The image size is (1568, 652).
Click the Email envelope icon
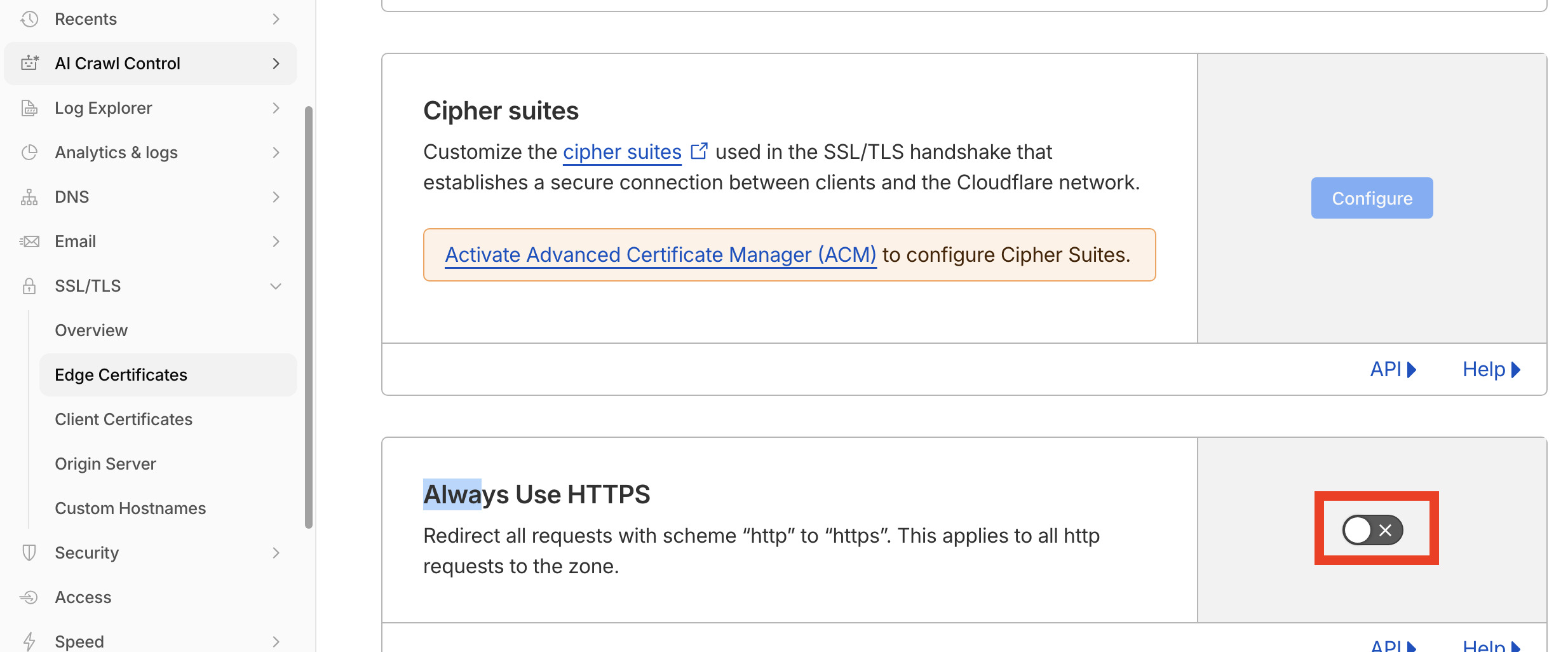point(29,241)
